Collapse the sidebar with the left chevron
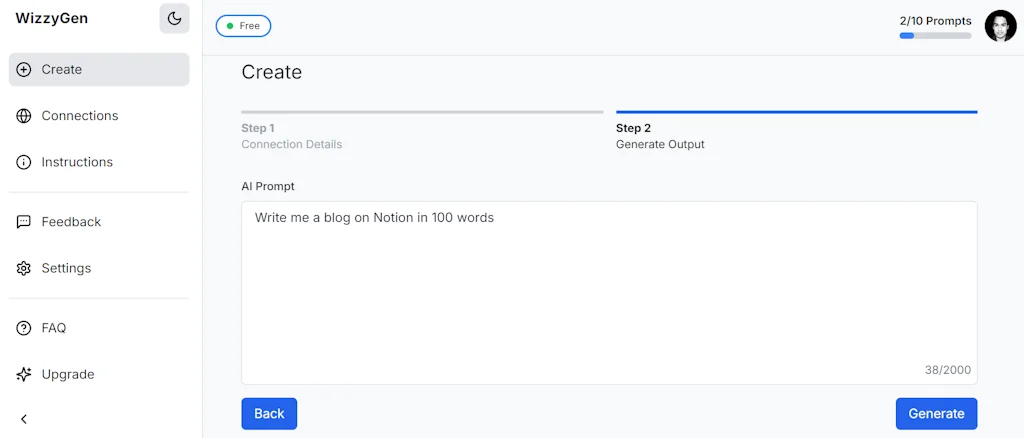The height and width of the screenshot is (438, 1024). pos(24,419)
